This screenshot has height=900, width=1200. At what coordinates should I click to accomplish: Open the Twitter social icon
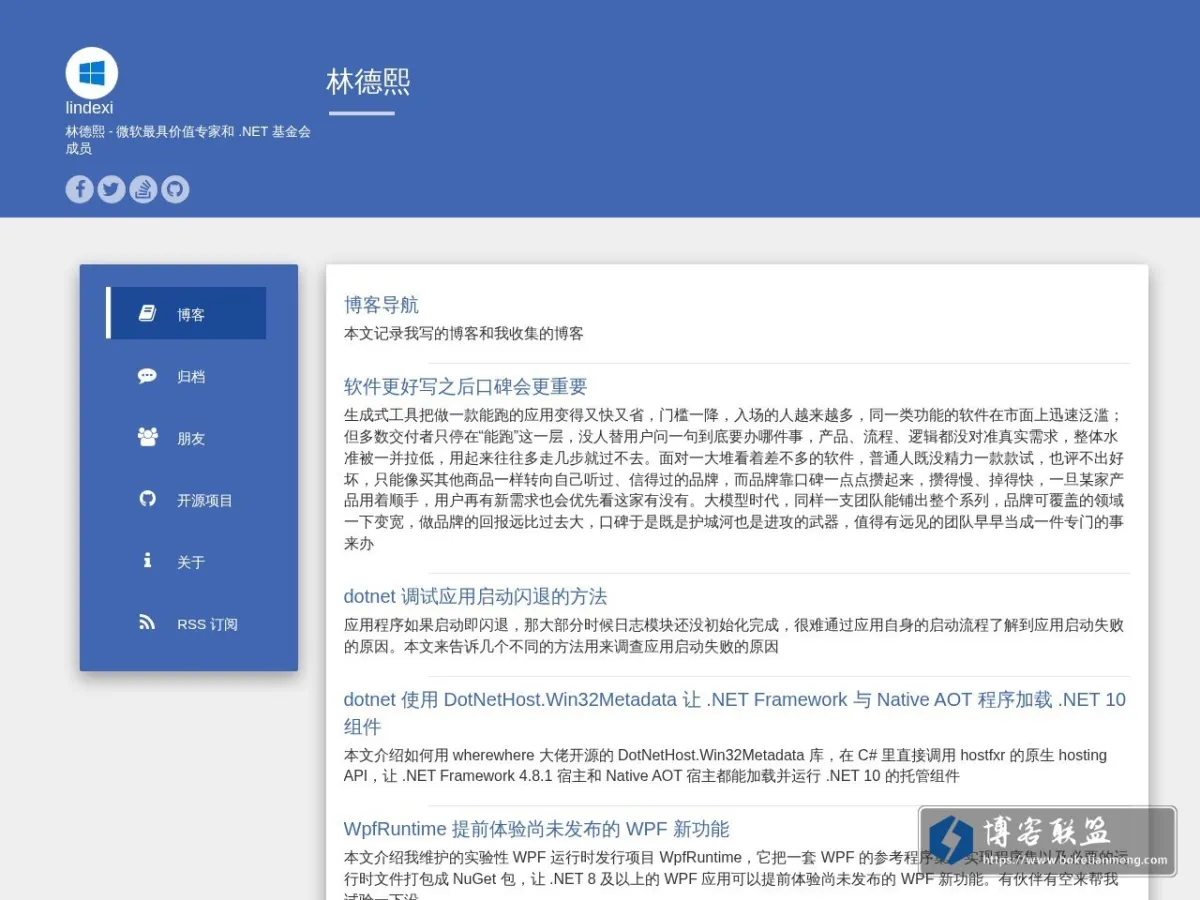pos(112,189)
